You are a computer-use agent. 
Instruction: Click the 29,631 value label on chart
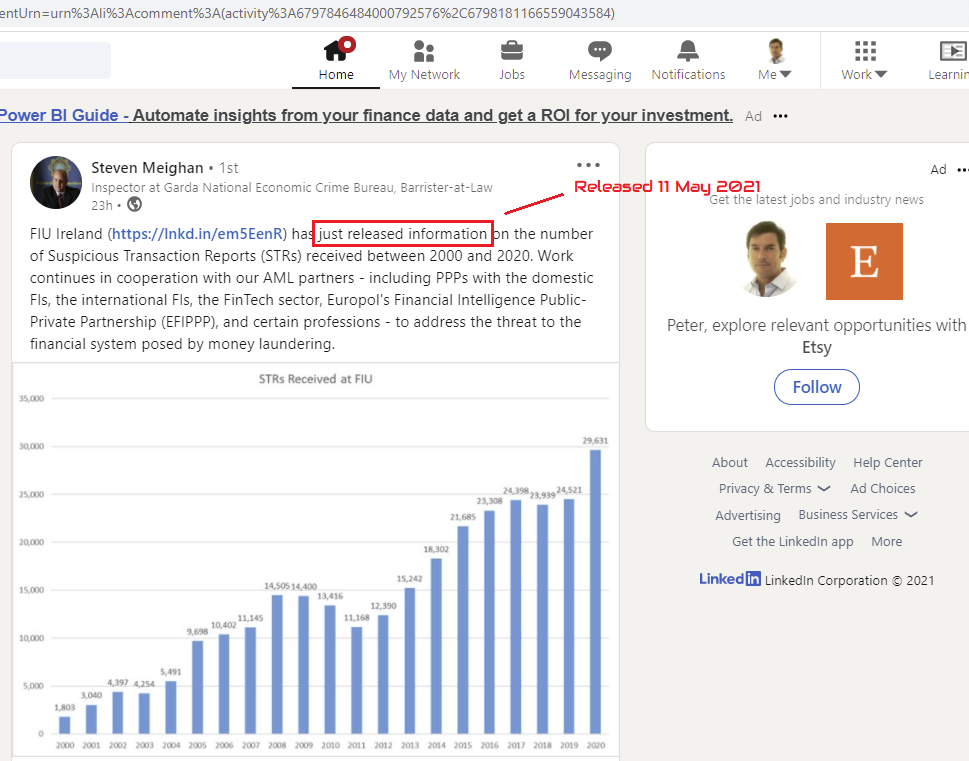click(595, 441)
